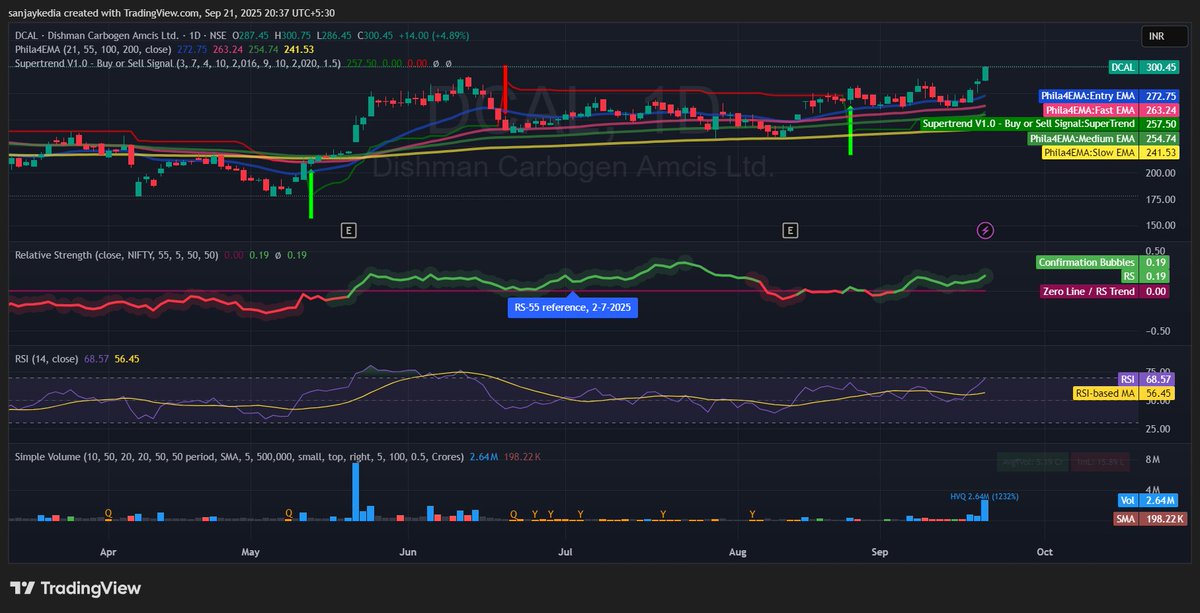Click the yellow 241.53 value in Phila4EMA legend
This screenshot has height=613, width=1200.
coord(299,48)
